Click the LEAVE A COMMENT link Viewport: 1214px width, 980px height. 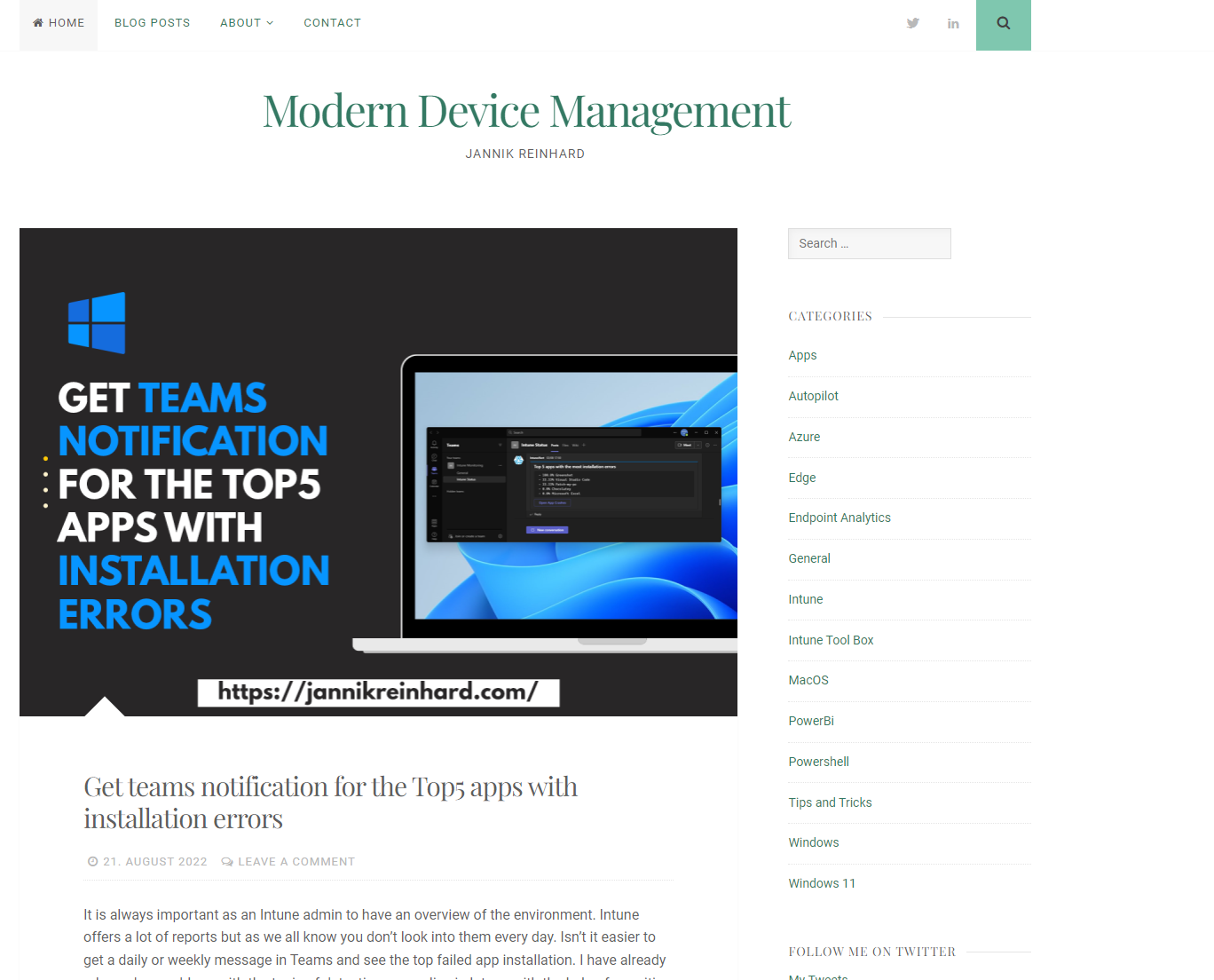296,861
